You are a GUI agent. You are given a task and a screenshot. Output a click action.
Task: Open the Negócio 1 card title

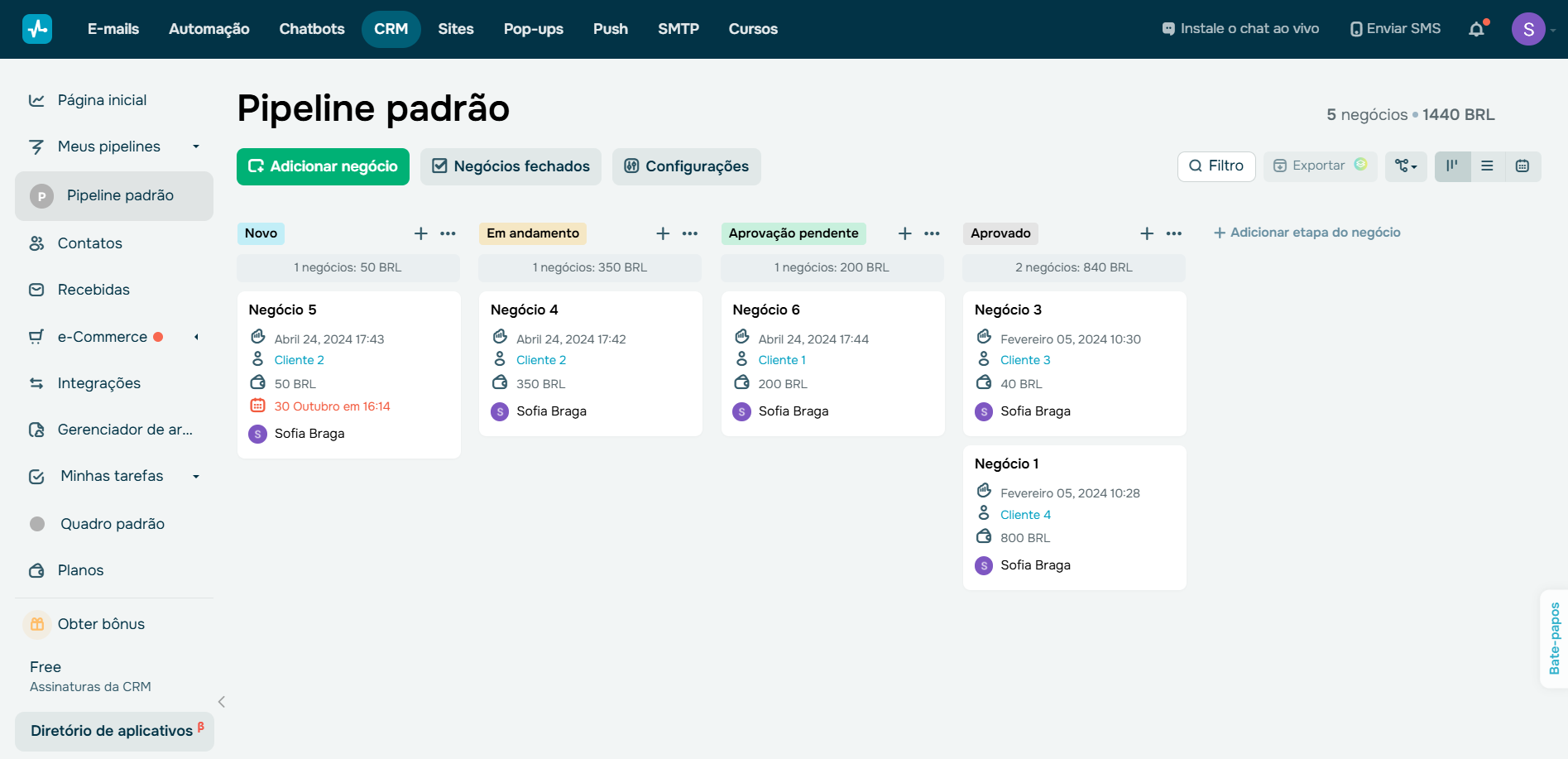click(x=1006, y=464)
